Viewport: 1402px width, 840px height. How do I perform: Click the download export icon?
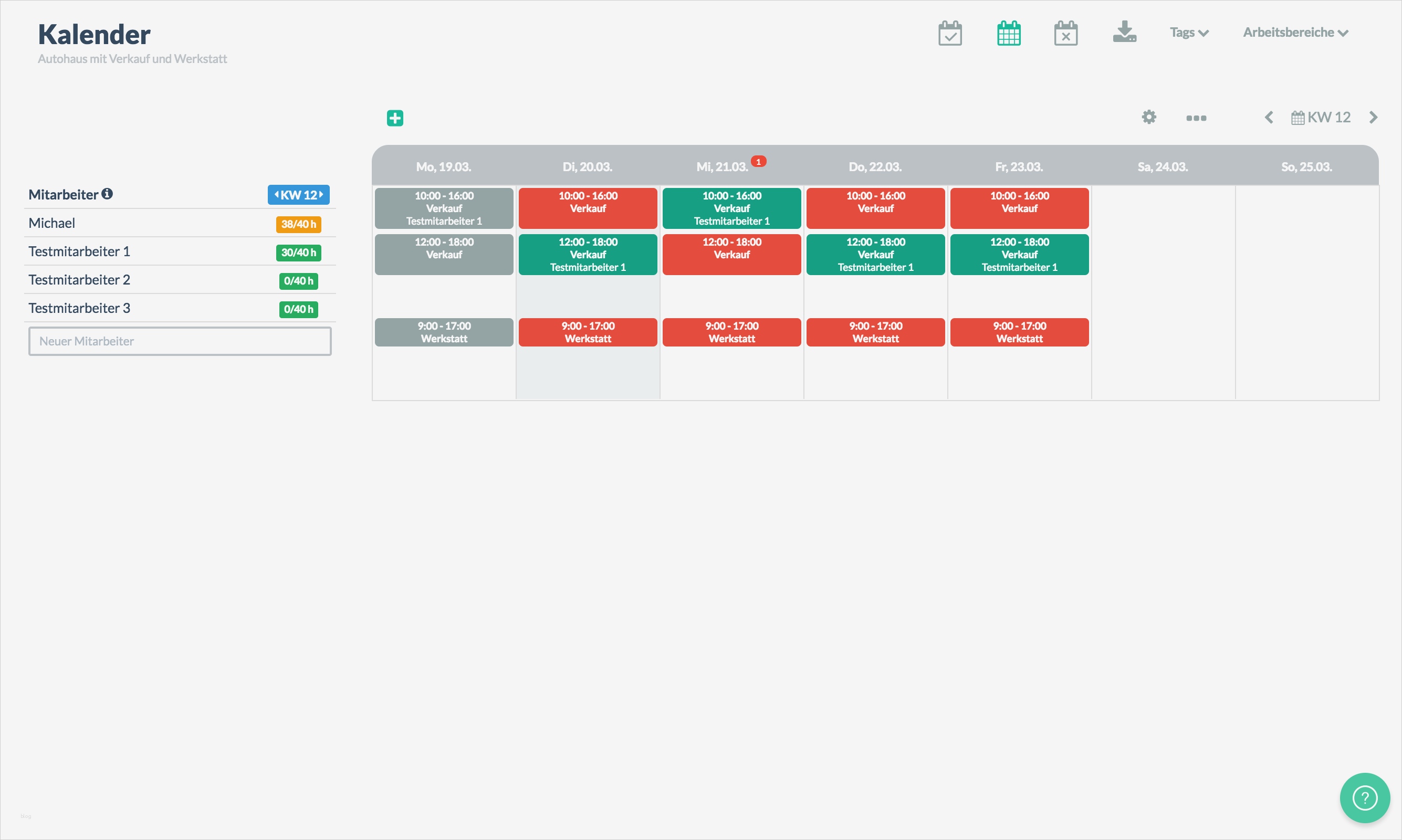tap(1124, 32)
